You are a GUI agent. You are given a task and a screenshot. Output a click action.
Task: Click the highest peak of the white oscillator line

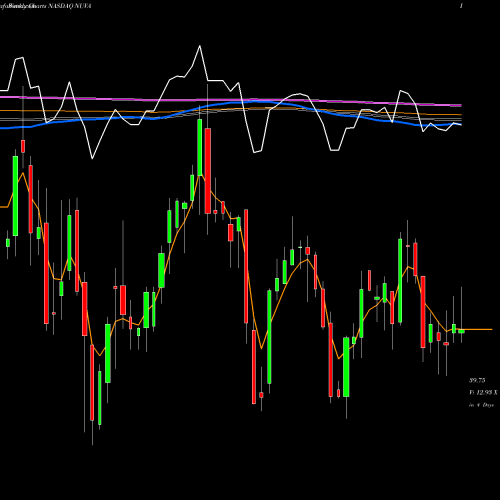[x=200, y=46]
